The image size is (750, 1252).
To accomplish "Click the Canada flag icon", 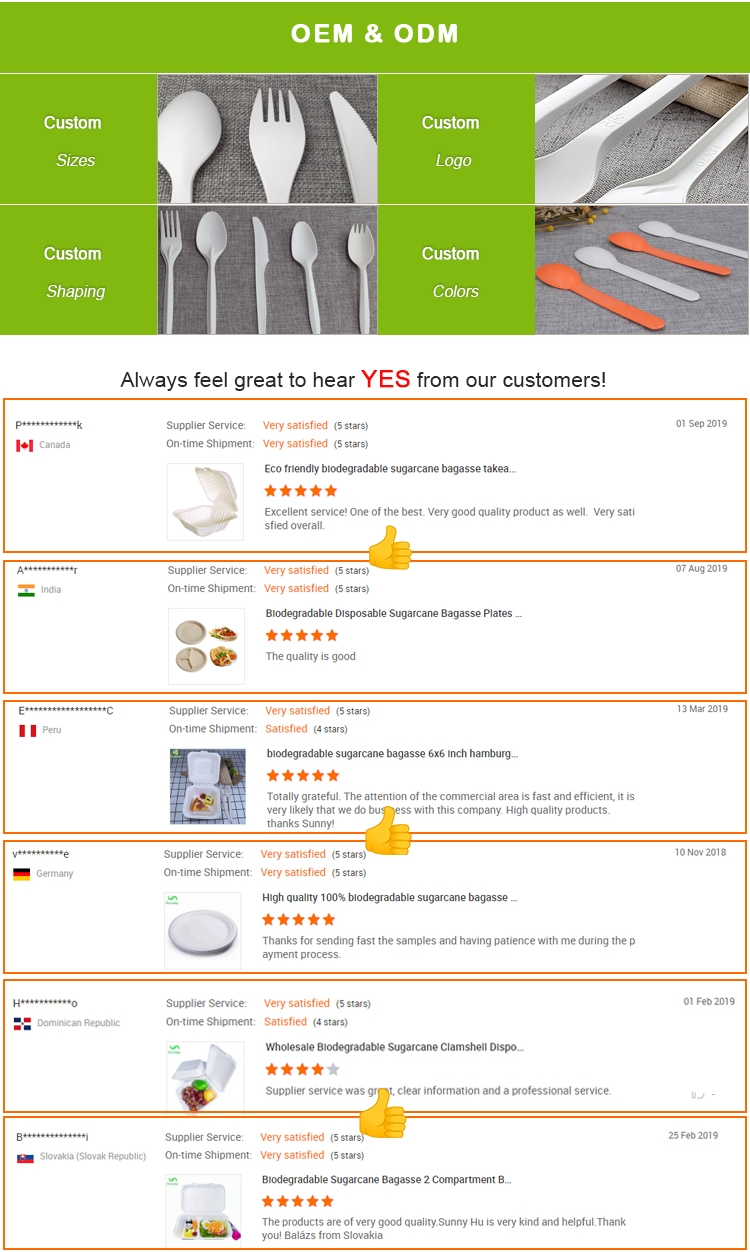I will point(24,446).
